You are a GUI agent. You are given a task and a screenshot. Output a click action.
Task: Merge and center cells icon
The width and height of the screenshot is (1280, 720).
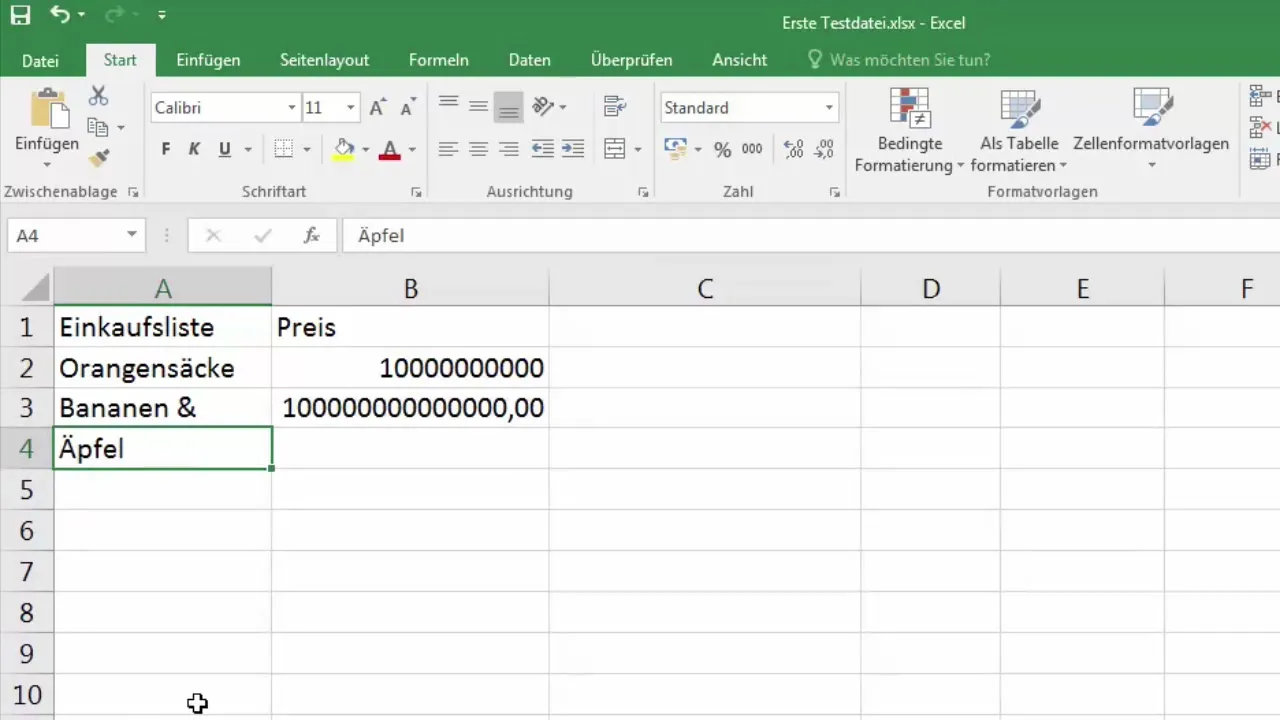[616, 149]
